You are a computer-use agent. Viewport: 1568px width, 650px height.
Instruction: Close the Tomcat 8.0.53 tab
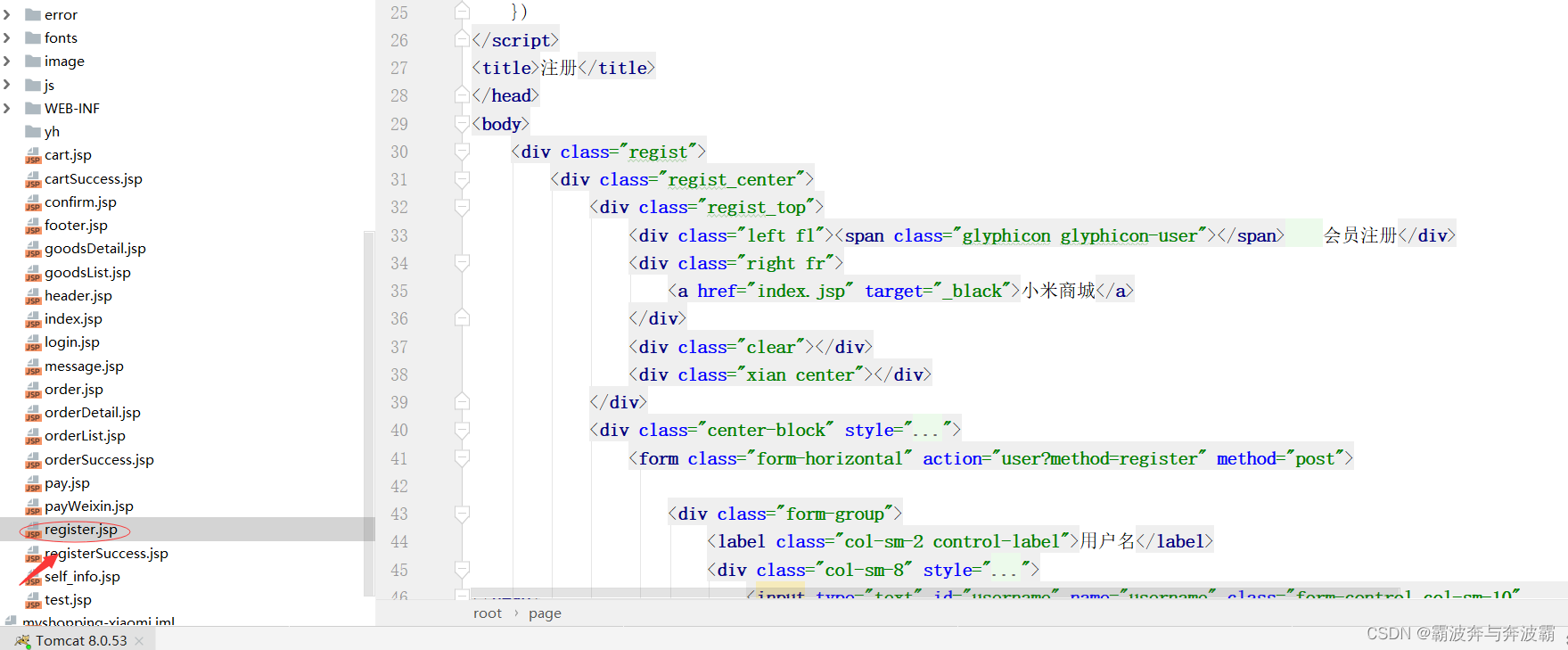tap(139, 641)
